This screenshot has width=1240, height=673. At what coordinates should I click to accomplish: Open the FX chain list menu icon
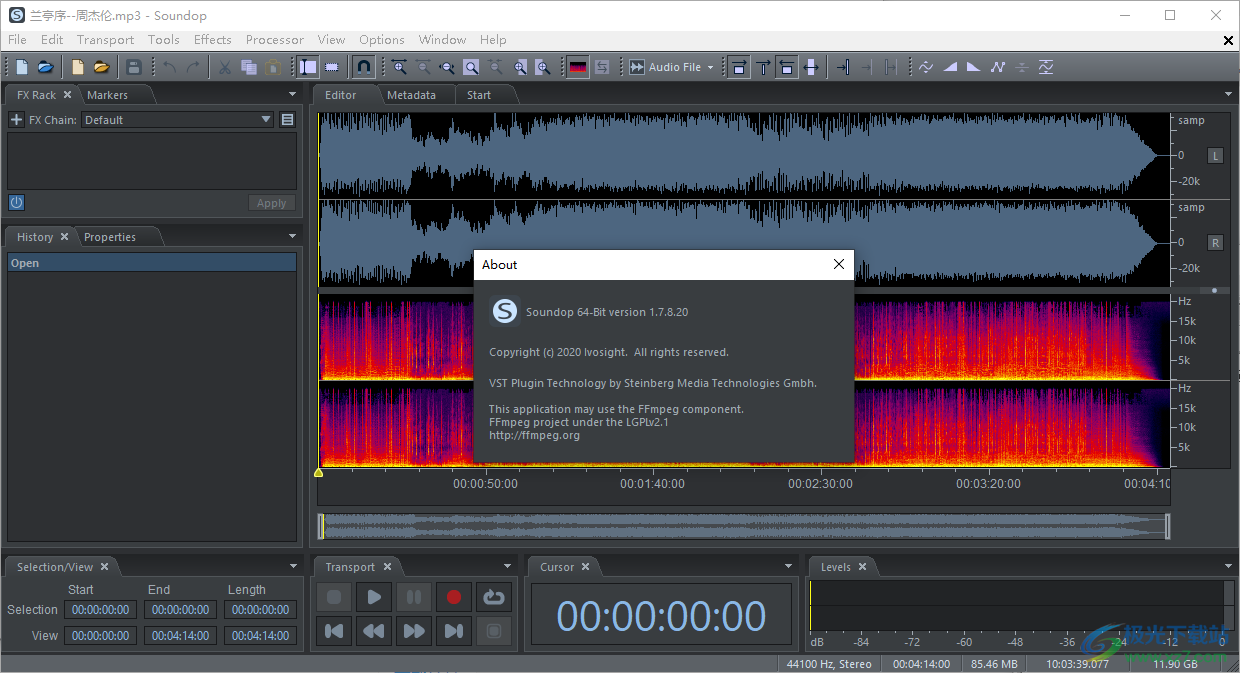pyautogui.click(x=288, y=120)
